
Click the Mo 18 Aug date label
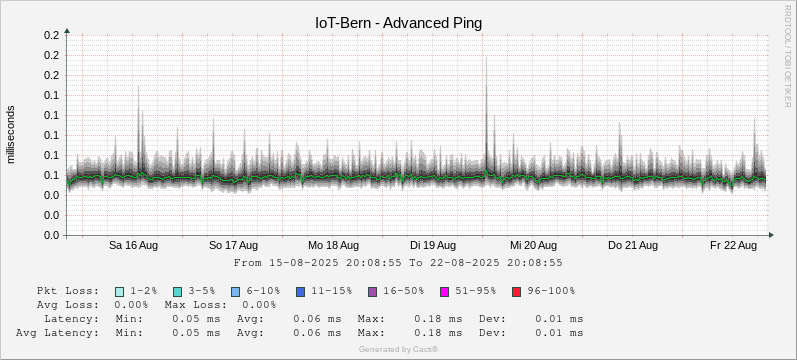333,246
